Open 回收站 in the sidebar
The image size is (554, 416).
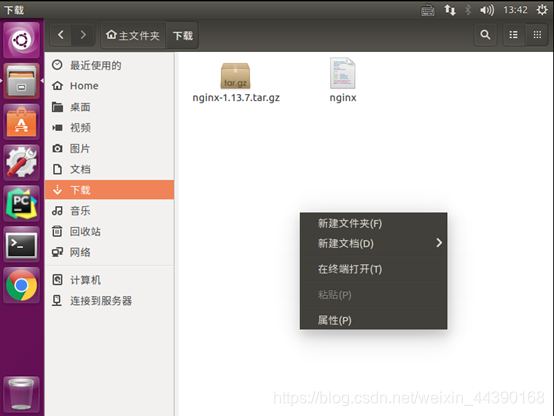pos(110,232)
